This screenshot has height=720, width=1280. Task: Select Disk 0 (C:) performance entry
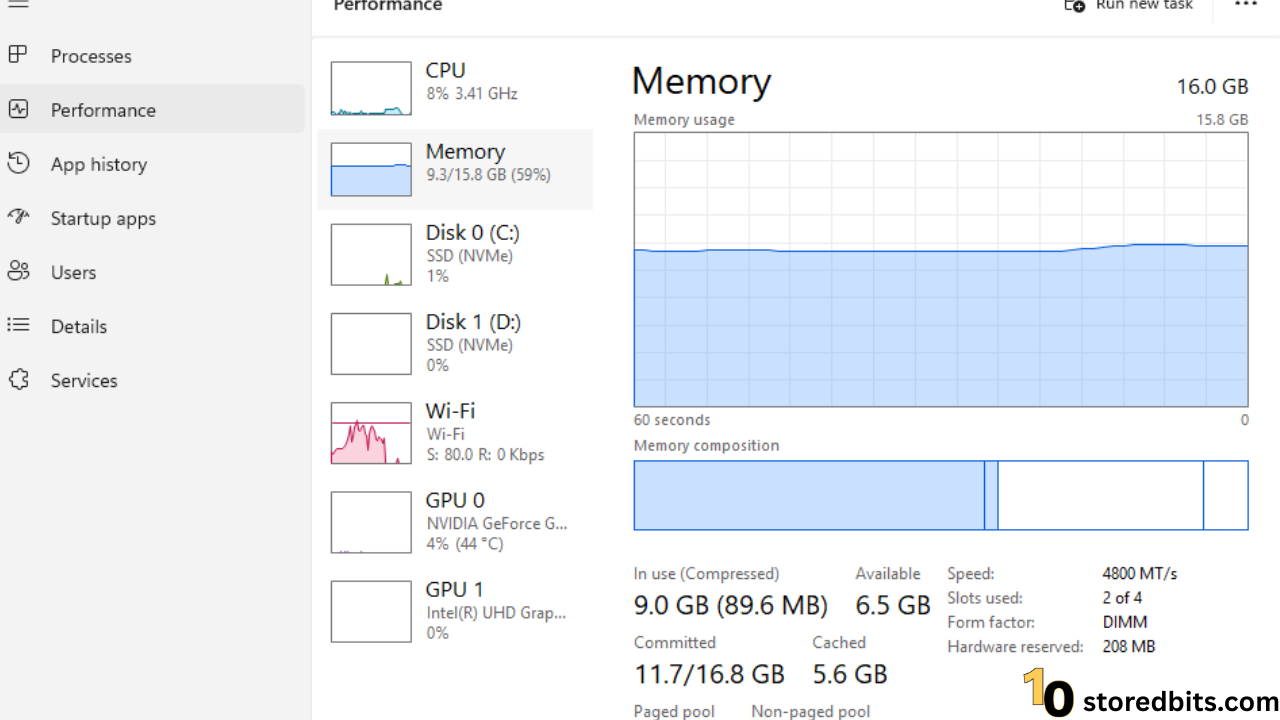[455, 253]
